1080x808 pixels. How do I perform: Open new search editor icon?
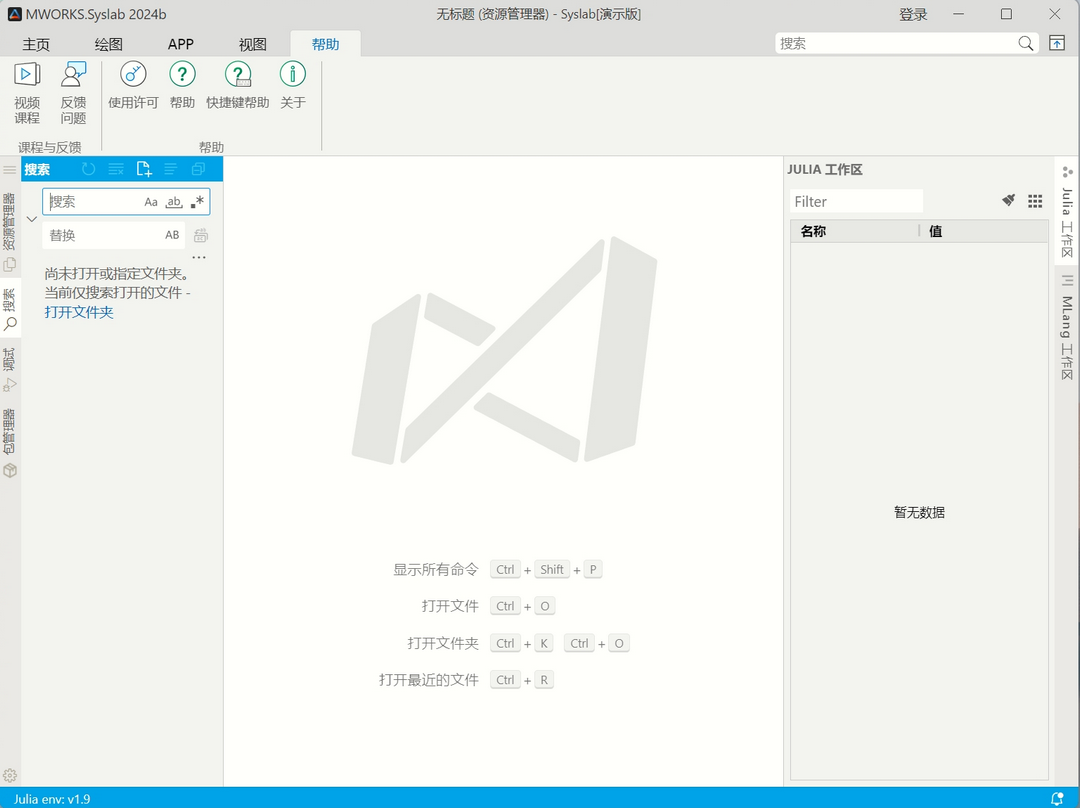[143, 169]
